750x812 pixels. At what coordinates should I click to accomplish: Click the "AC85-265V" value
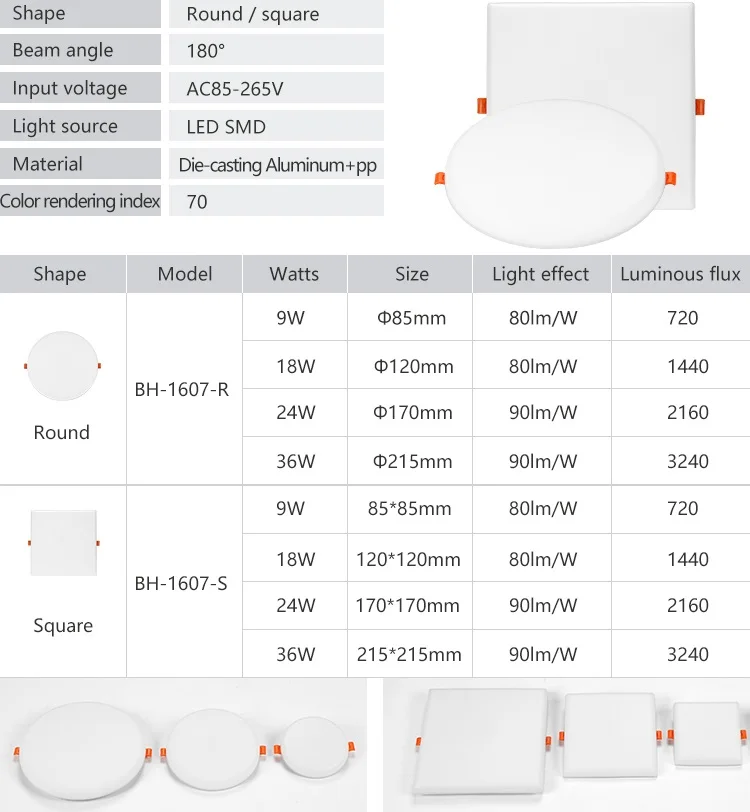[235, 89]
